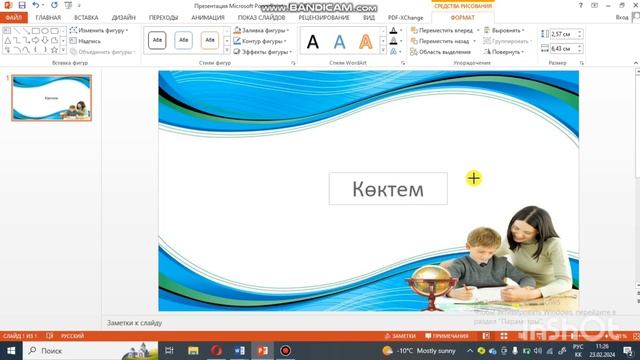Open Контур фигуры outline dropdown
640x360 pixels.
coord(260,41)
